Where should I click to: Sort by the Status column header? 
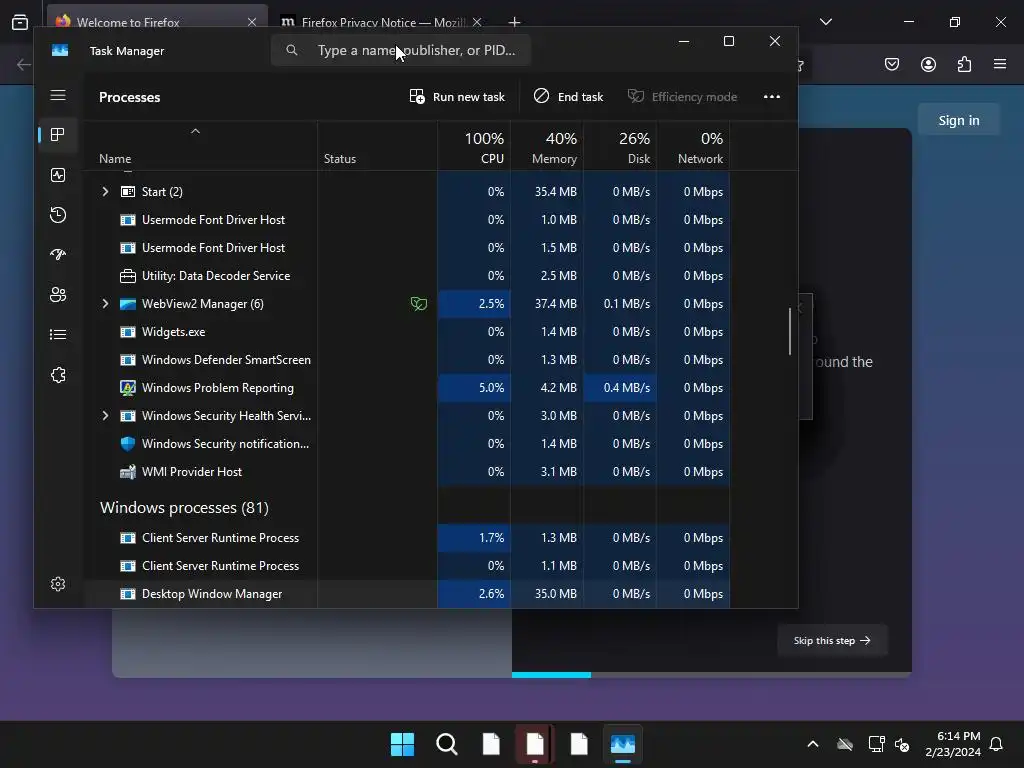(340, 159)
